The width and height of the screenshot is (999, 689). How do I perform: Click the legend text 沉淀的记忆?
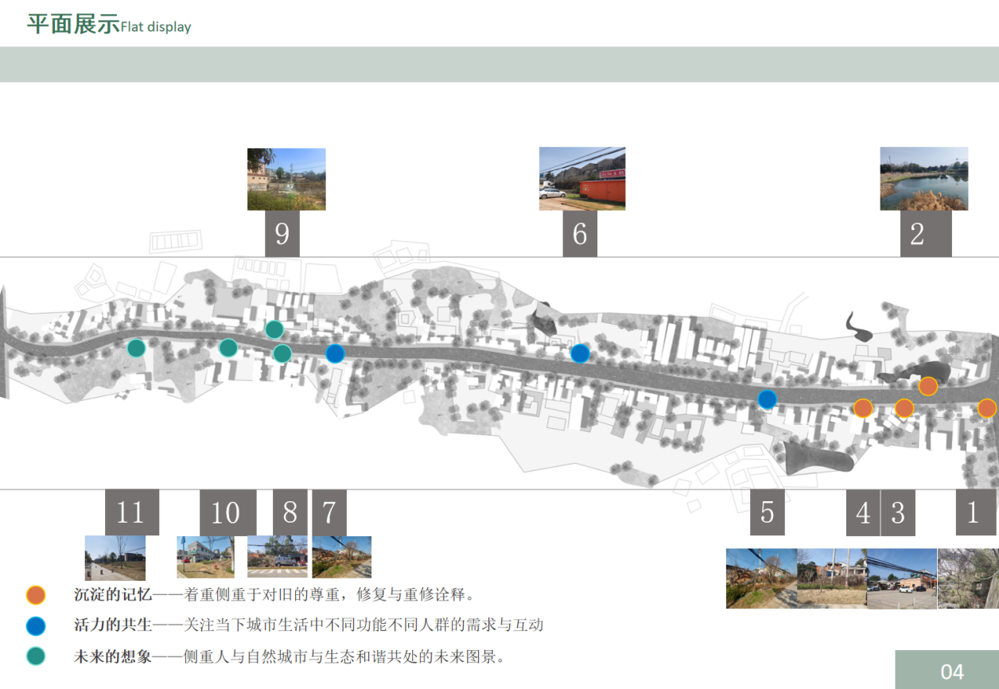tap(113, 595)
